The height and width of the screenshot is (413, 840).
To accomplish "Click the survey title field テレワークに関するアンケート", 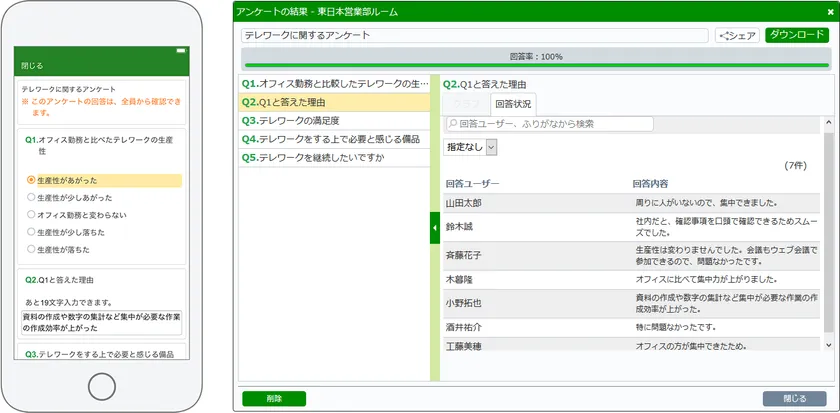I will 475,36.
